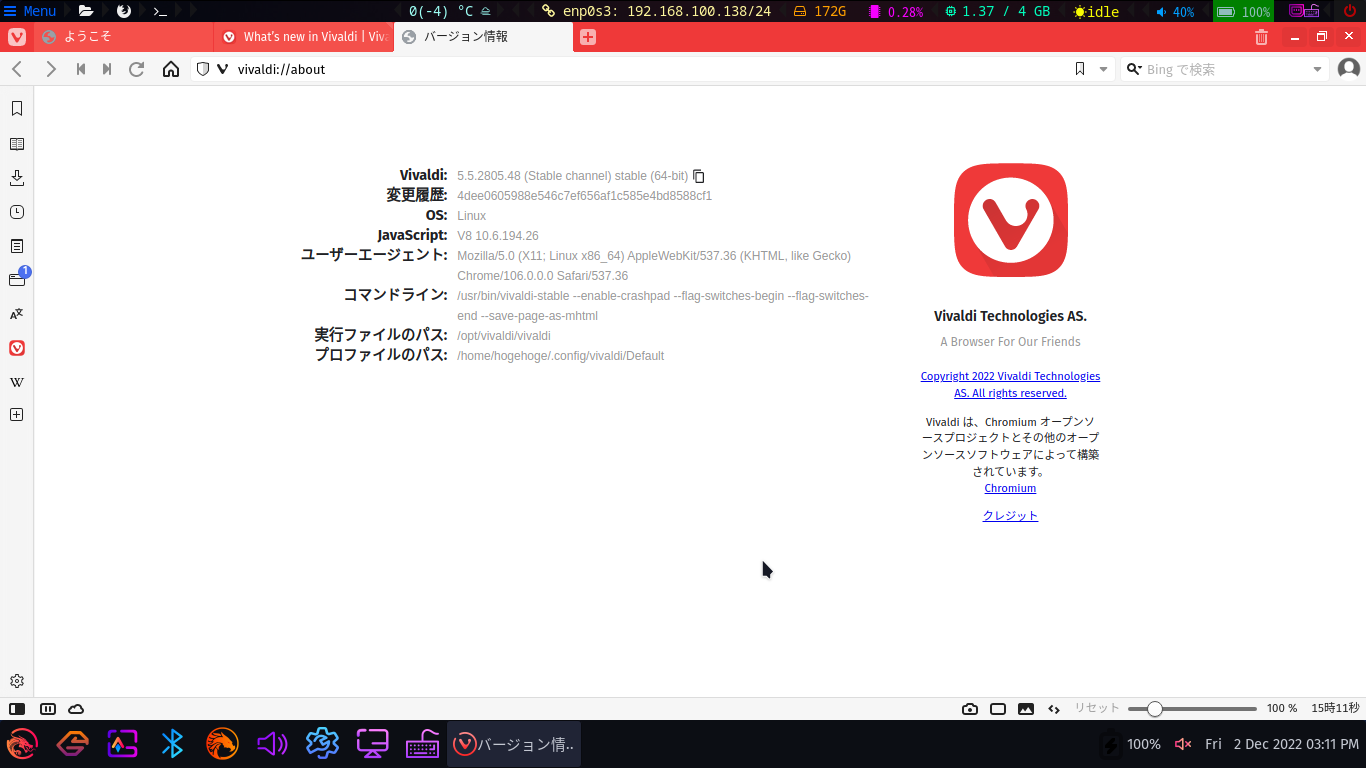Open the クレジット link
This screenshot has height=768, width=1366.
1010,516
